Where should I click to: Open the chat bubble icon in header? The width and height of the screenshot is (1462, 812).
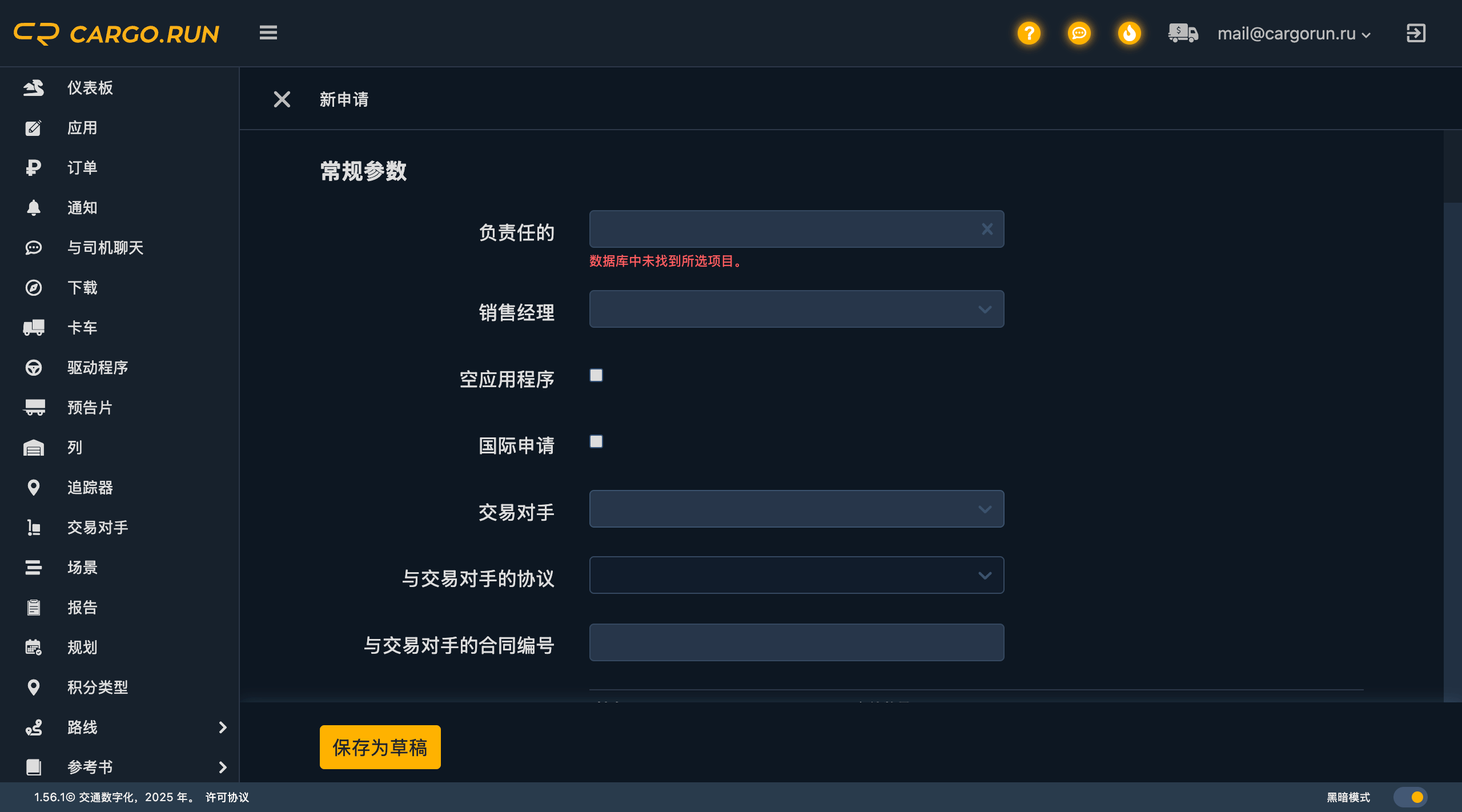click(1079, 33)
